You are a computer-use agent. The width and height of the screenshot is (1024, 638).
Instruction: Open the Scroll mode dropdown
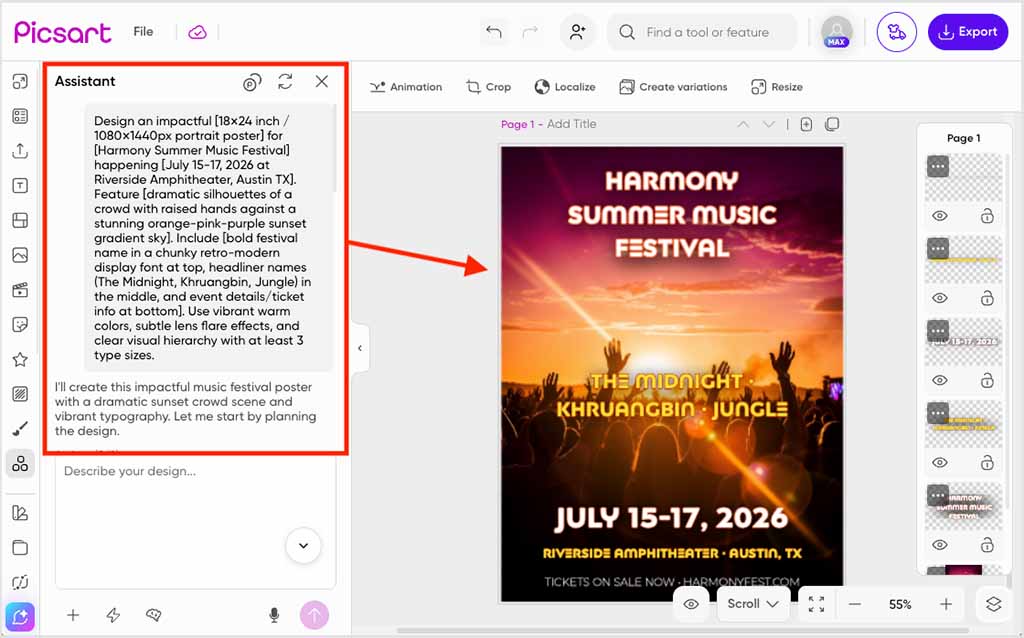tap(753, 604)
